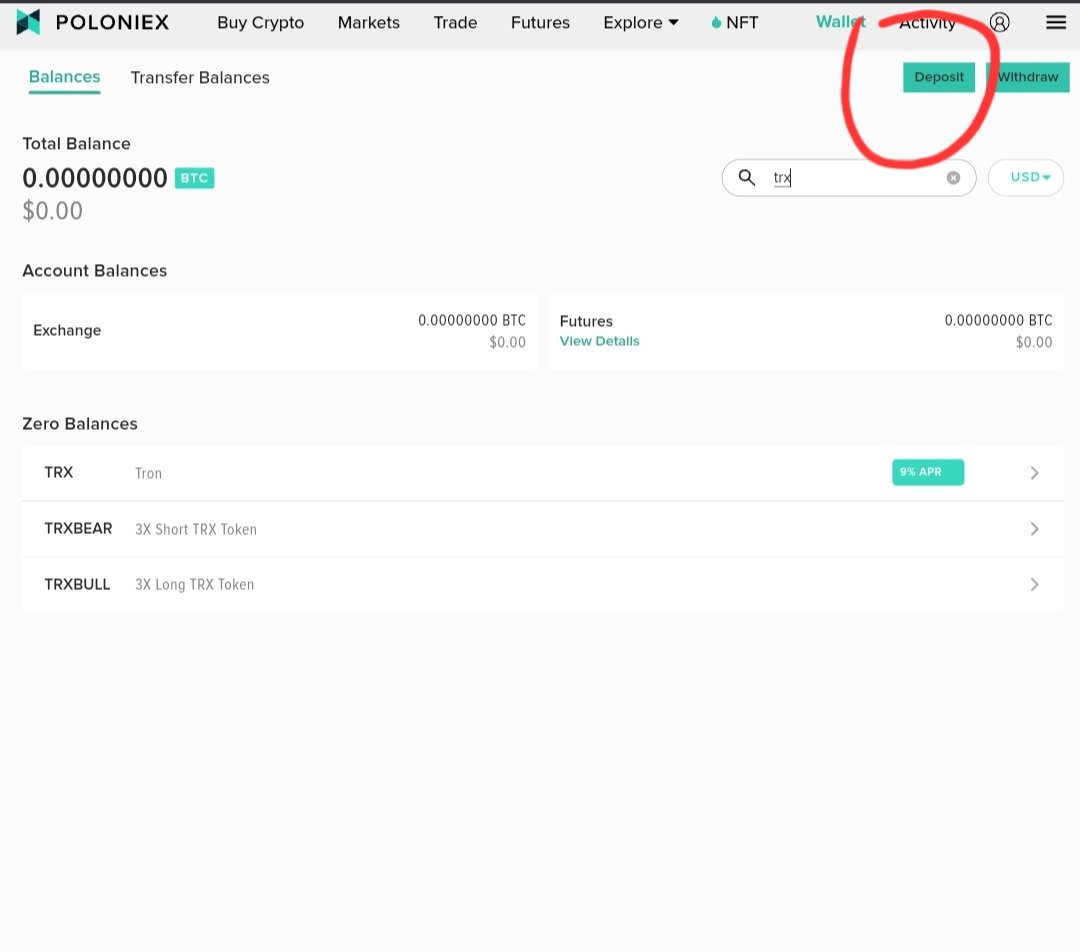1080x952 pixels.
Task: Click the Poloniex logo icon
Action: [28, 22]
